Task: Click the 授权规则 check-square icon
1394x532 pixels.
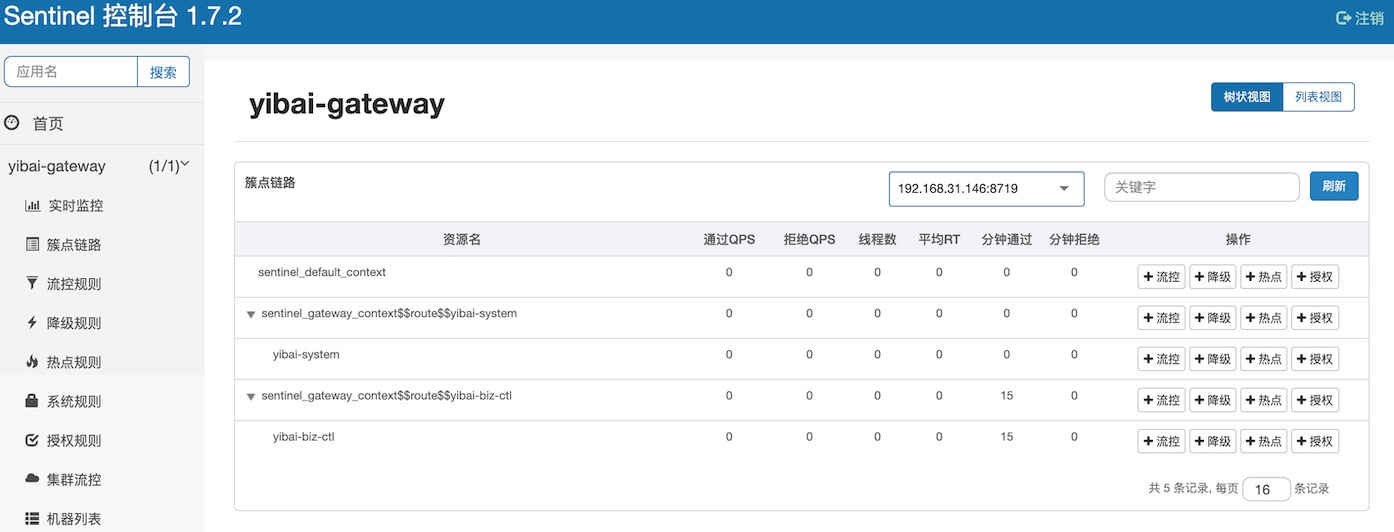Action: point(32,440)
